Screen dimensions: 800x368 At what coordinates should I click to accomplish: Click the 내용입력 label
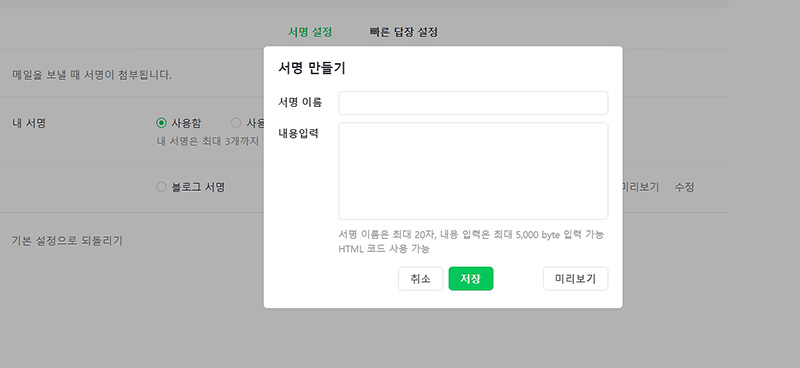(x=298, y=134)
